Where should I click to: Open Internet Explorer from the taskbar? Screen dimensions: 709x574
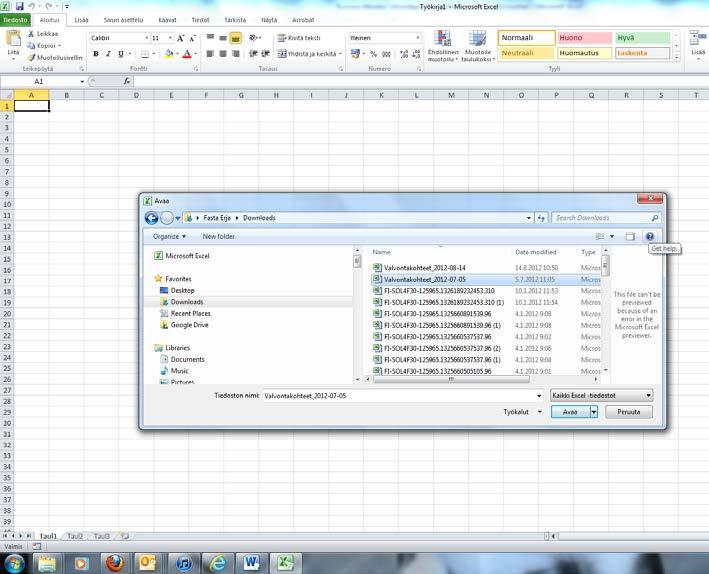[x=217, y=563]
